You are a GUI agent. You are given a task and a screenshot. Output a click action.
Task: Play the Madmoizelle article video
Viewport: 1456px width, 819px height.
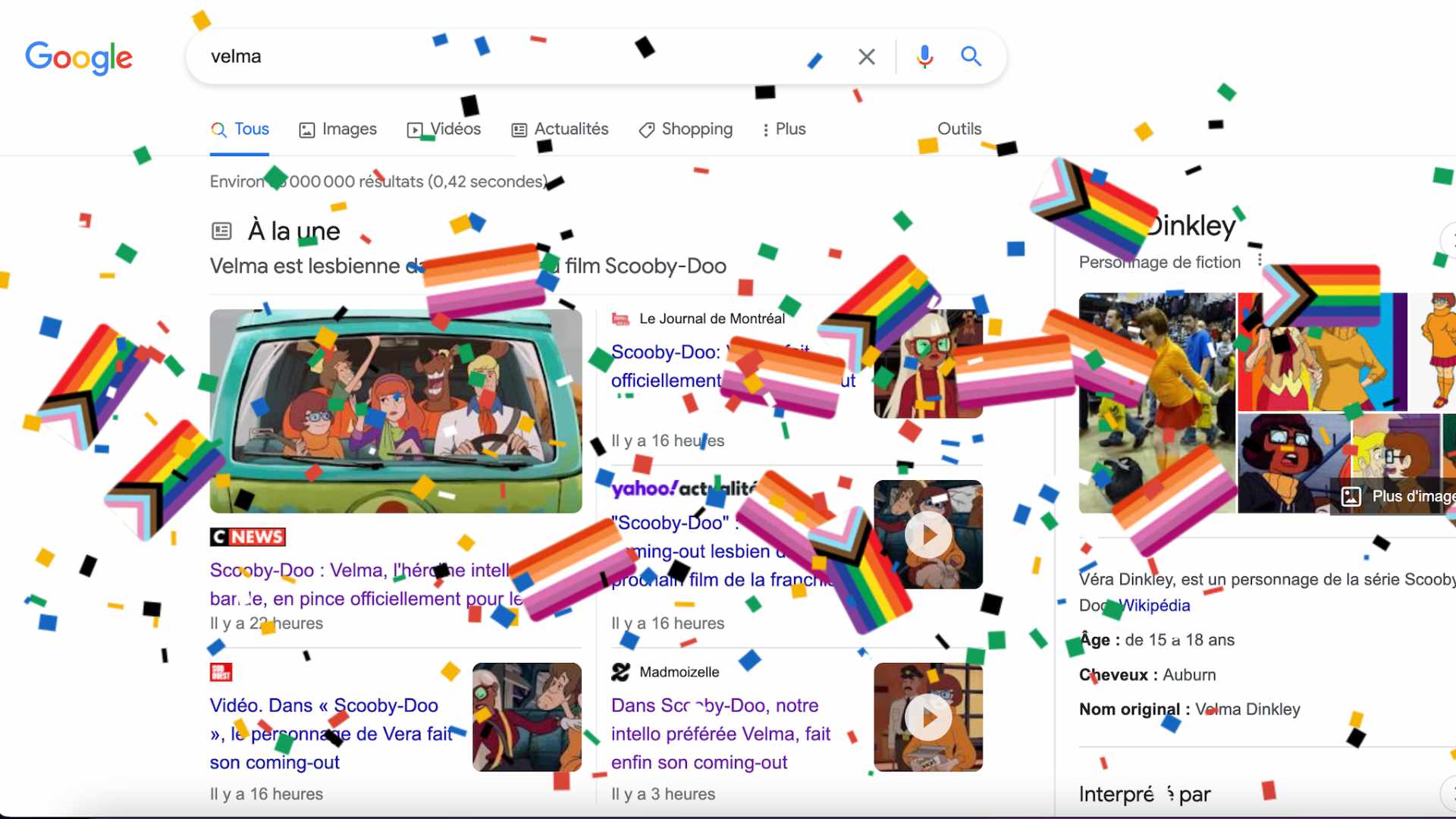928,717
